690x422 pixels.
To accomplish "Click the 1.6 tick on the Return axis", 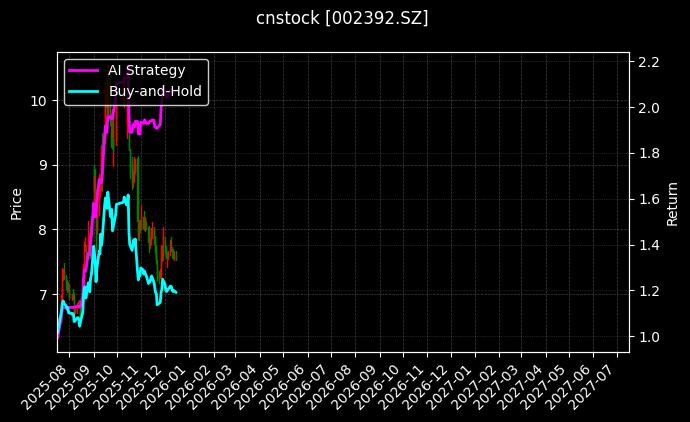I will (648, 199).
